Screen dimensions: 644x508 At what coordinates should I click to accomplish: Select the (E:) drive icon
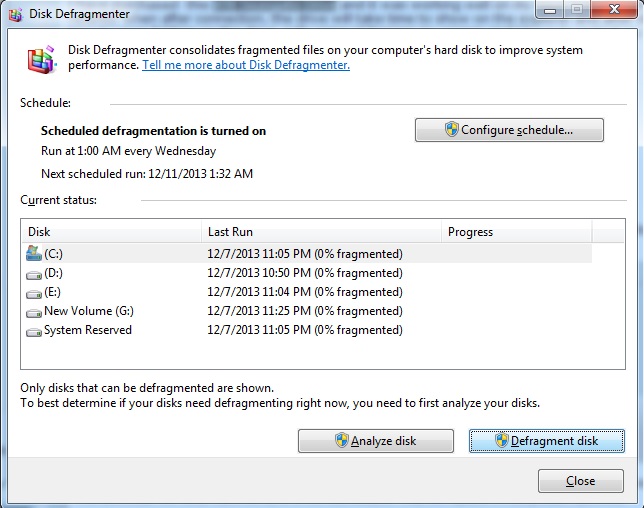point(34,292)
